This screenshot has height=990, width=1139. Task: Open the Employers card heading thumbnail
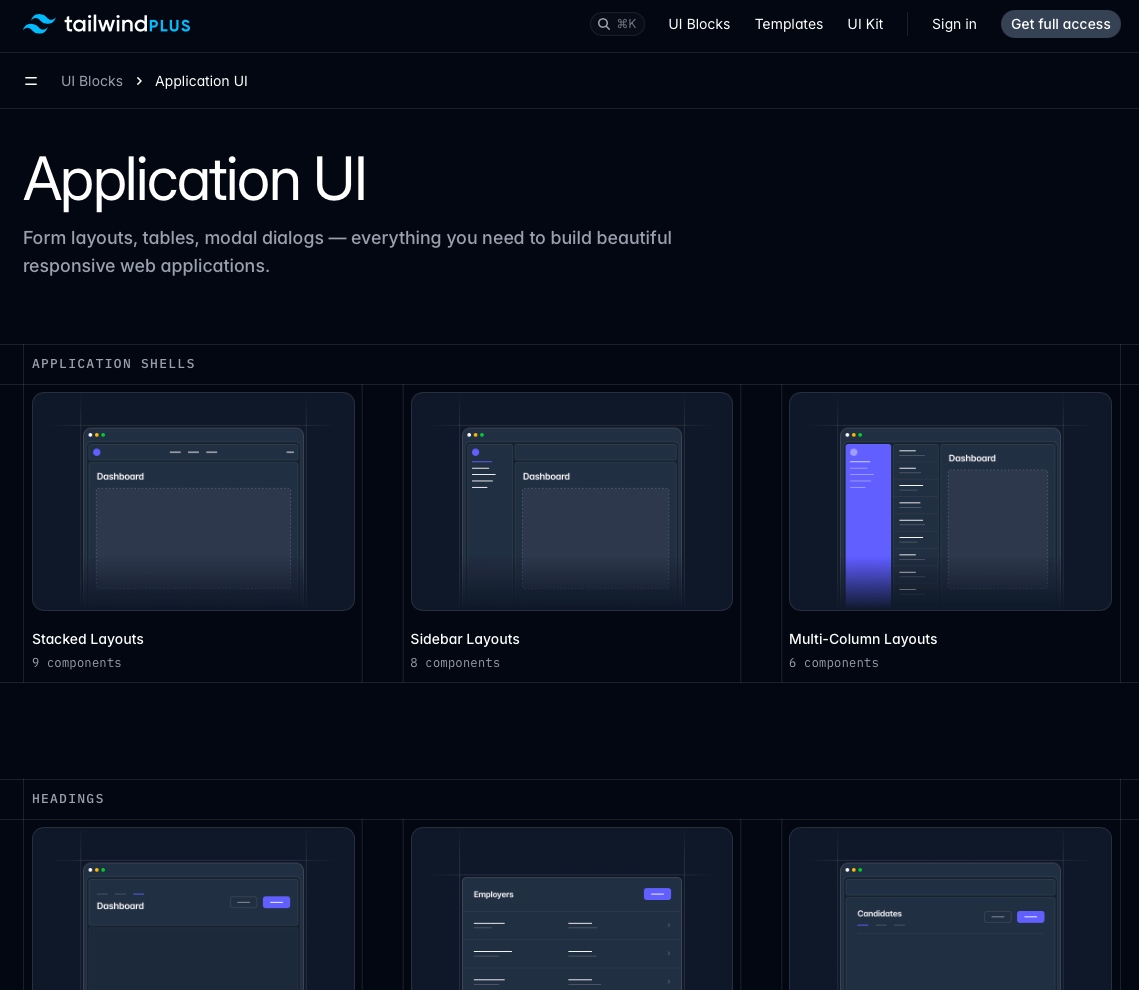pyautogui.click(x=572, y=909)
